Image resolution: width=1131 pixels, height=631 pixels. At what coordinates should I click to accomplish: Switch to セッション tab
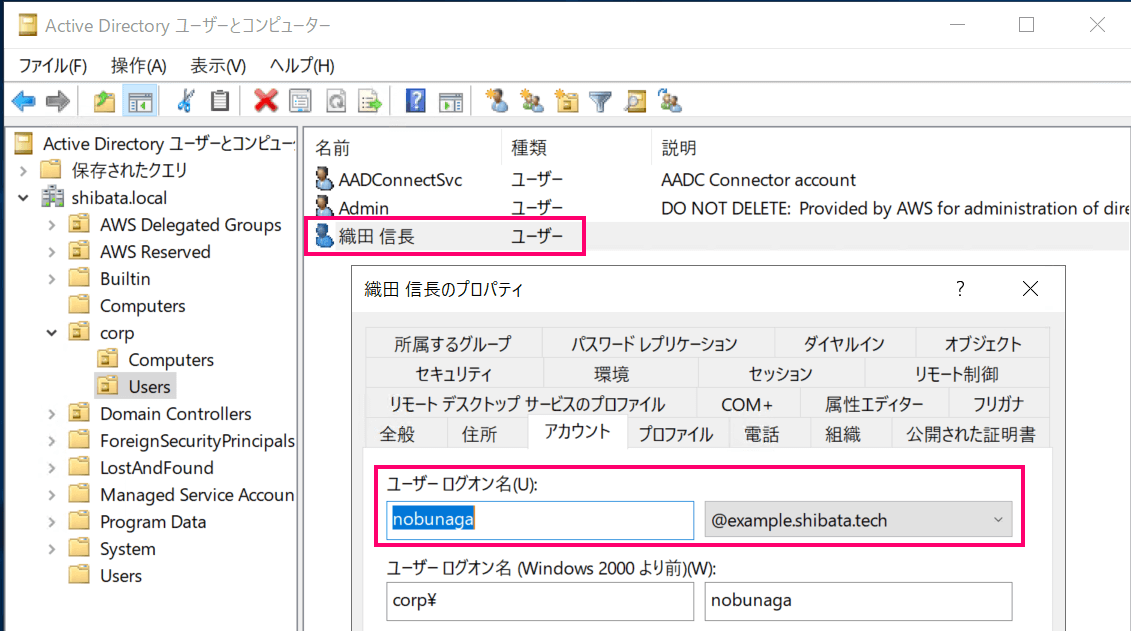coord(780,374)
